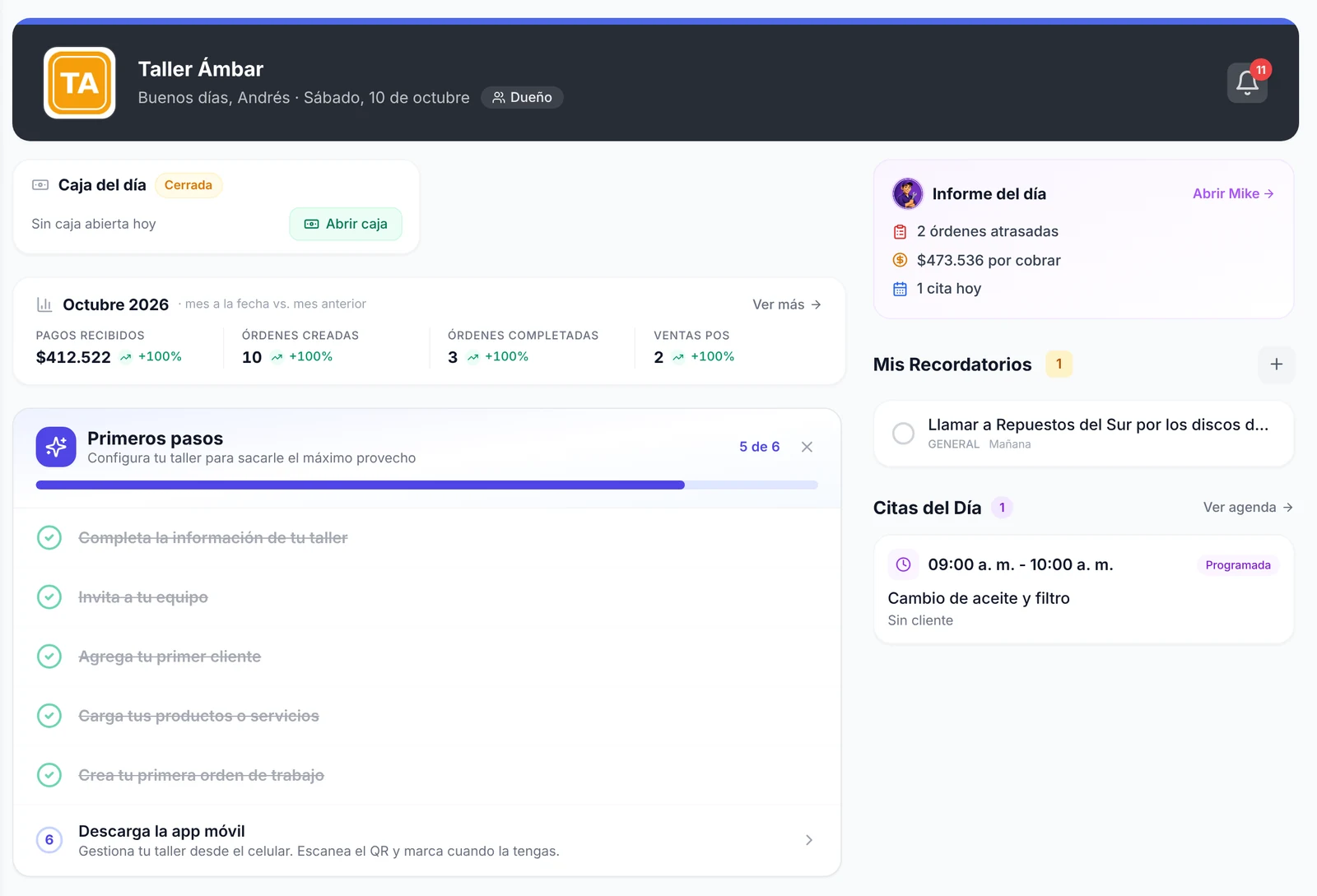
Task: Toggle the 'Agrega tu primer cliente' check
Action: [x=49, y=657]
